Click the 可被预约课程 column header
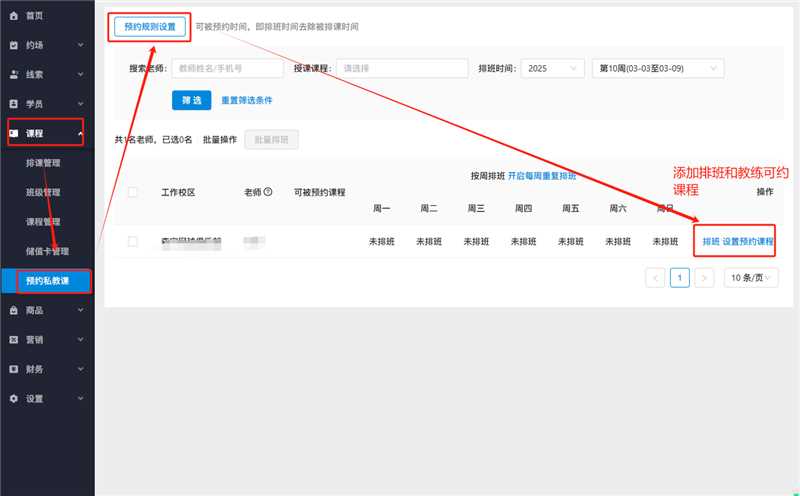 pyautogui.click(x=319, y=192)
